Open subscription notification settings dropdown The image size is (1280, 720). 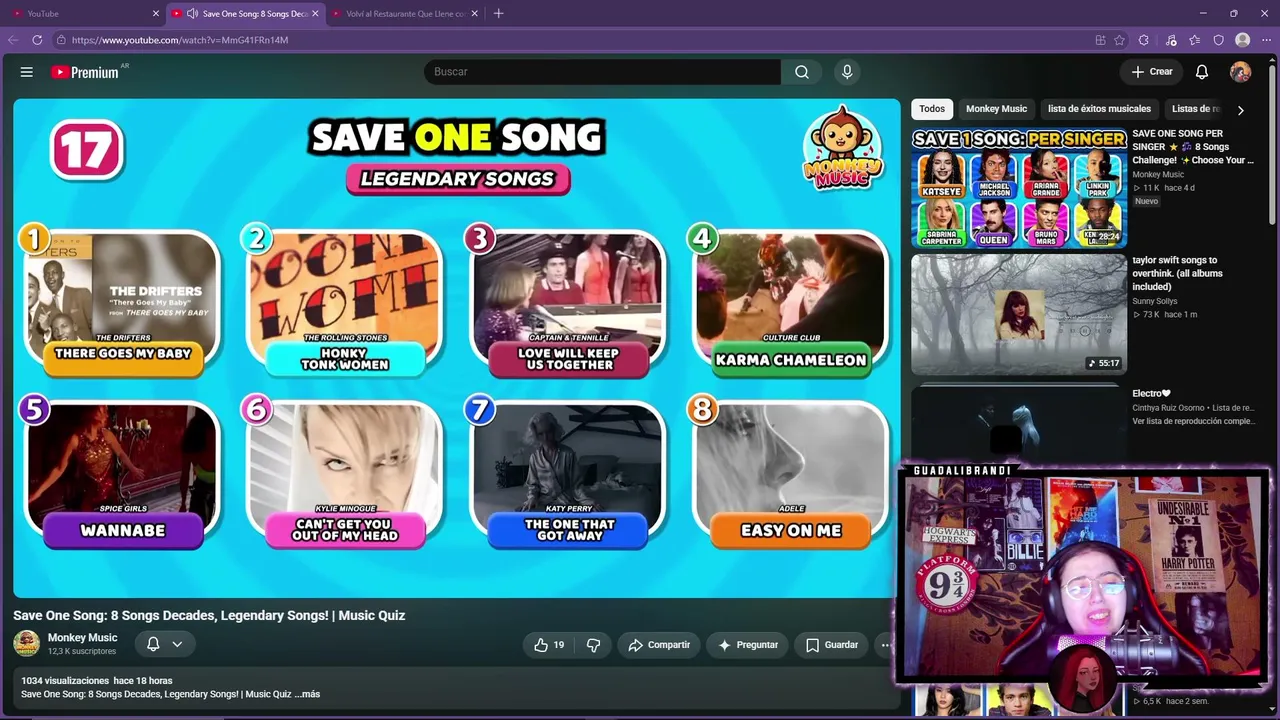[x=165, y=644]
